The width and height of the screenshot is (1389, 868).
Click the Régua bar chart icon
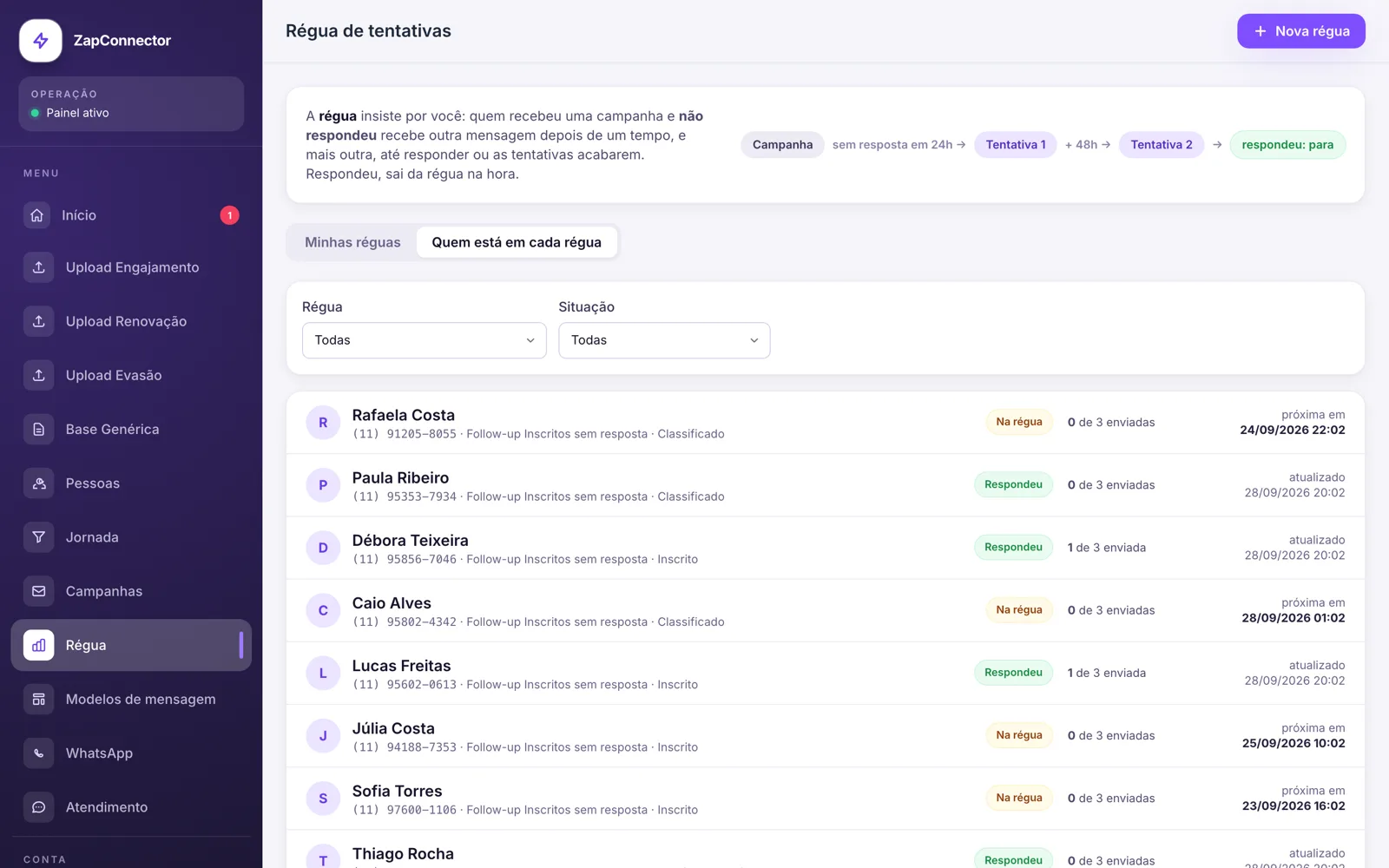click(39, 645)
